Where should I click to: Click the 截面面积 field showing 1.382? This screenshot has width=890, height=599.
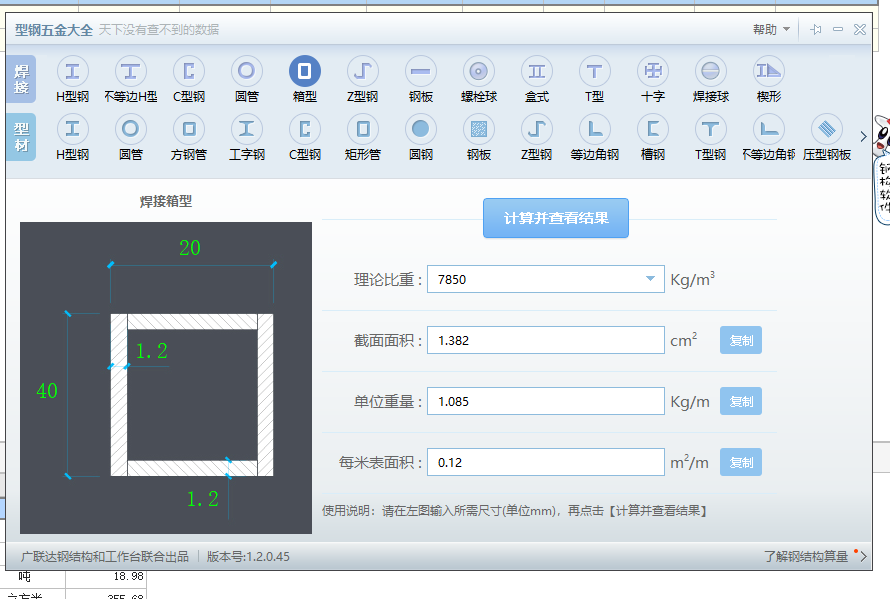tap(545, 340)
